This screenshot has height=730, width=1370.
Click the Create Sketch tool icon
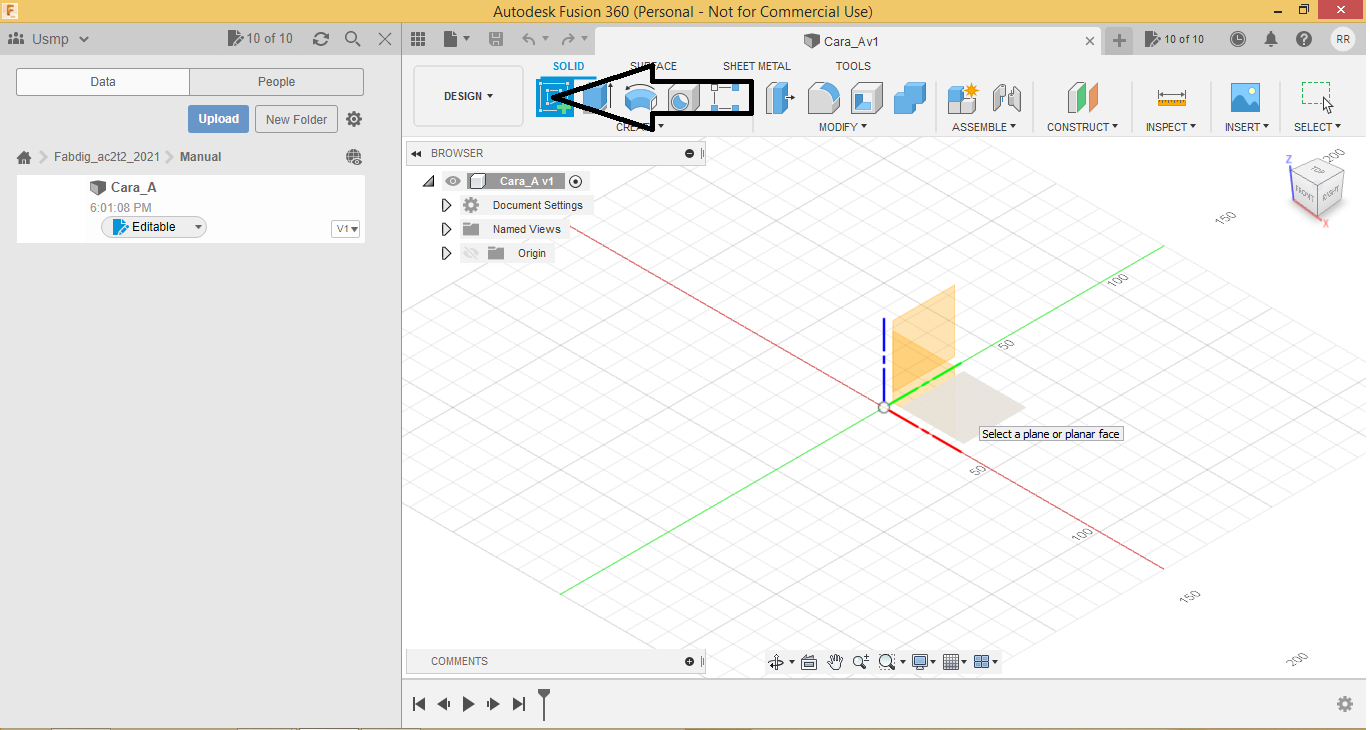click(555, 98)
